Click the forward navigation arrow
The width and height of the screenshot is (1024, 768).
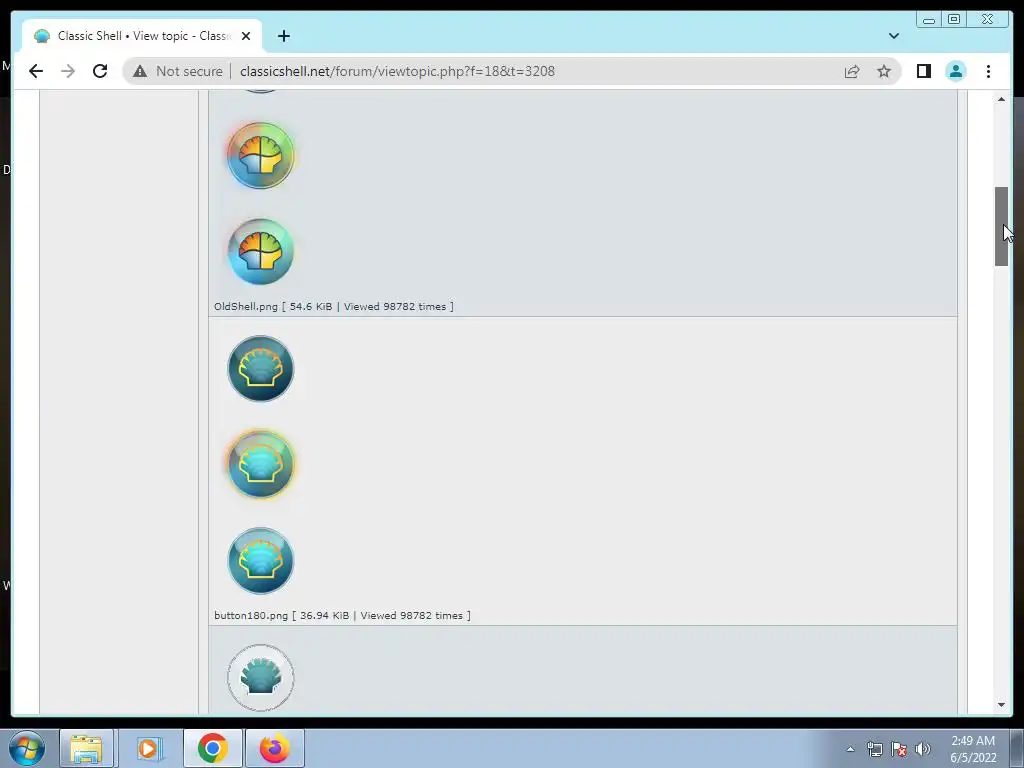pos(68,71)
